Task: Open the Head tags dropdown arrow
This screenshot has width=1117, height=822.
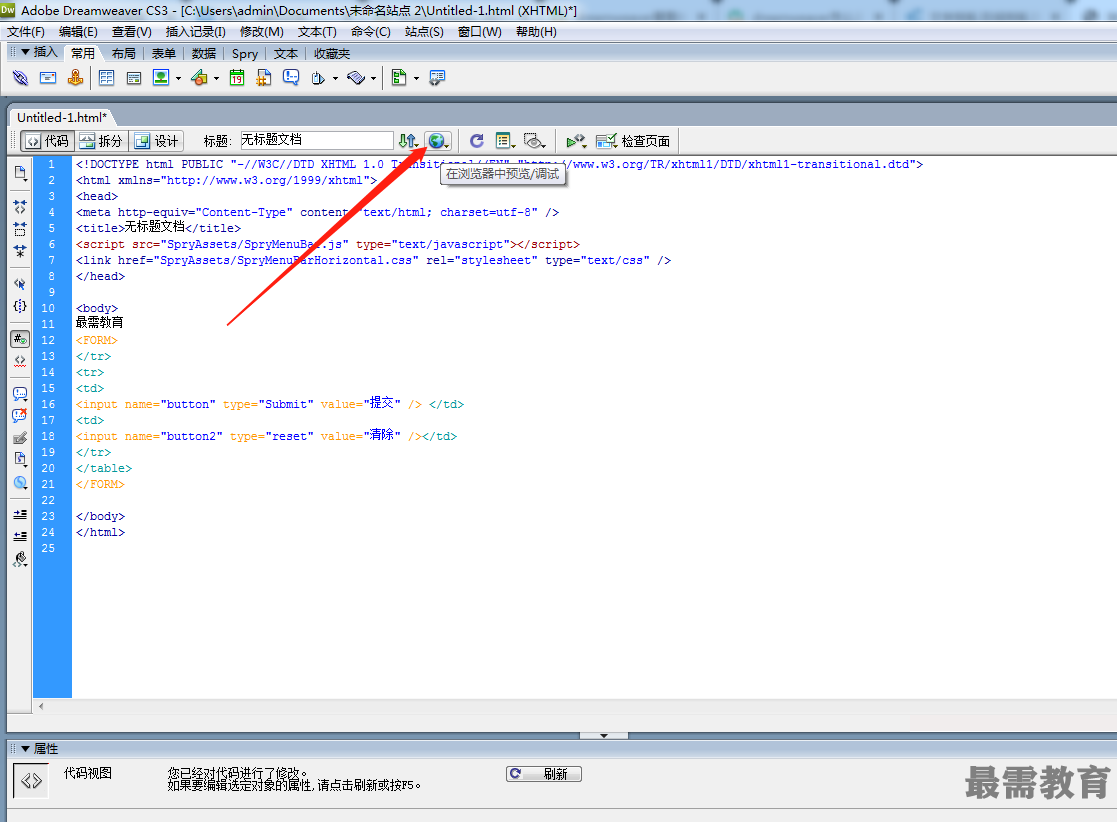Action: (x=335, y=78)
